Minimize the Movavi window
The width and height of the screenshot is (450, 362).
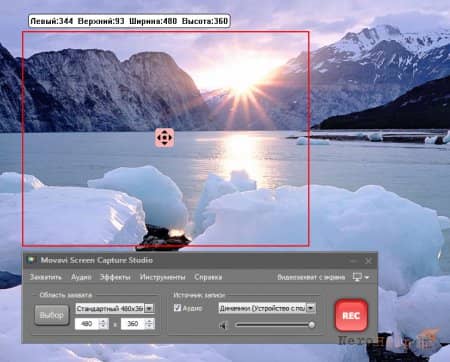click(354, 261)
